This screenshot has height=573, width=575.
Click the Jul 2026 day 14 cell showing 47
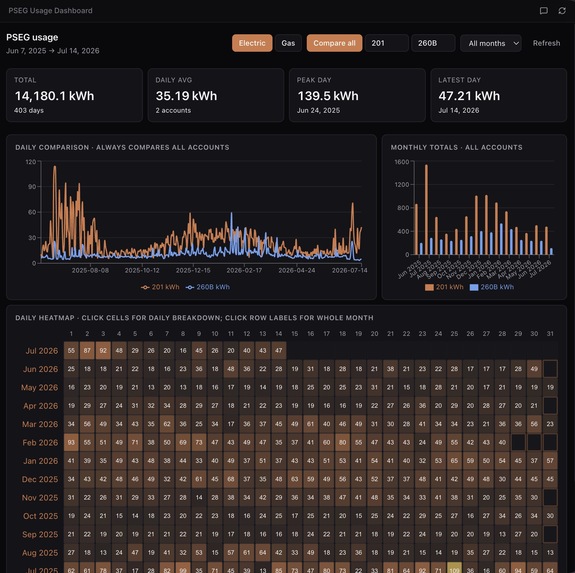(279, 350)
